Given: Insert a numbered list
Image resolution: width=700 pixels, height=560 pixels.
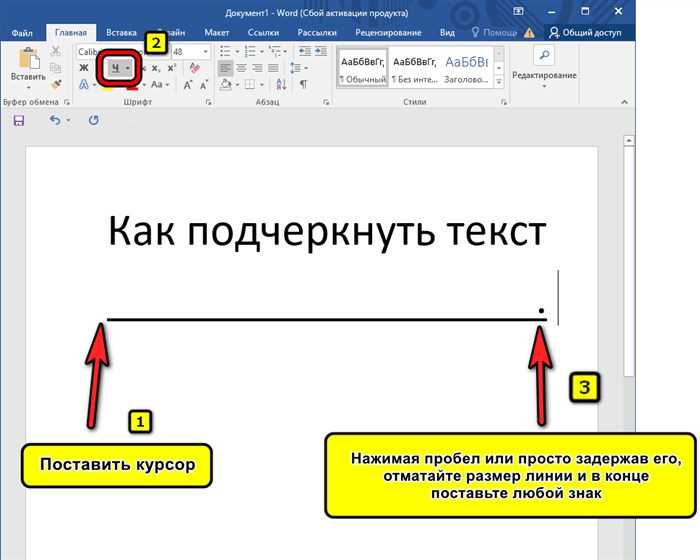Looking at the screenshot, I should tap(250, 51).
